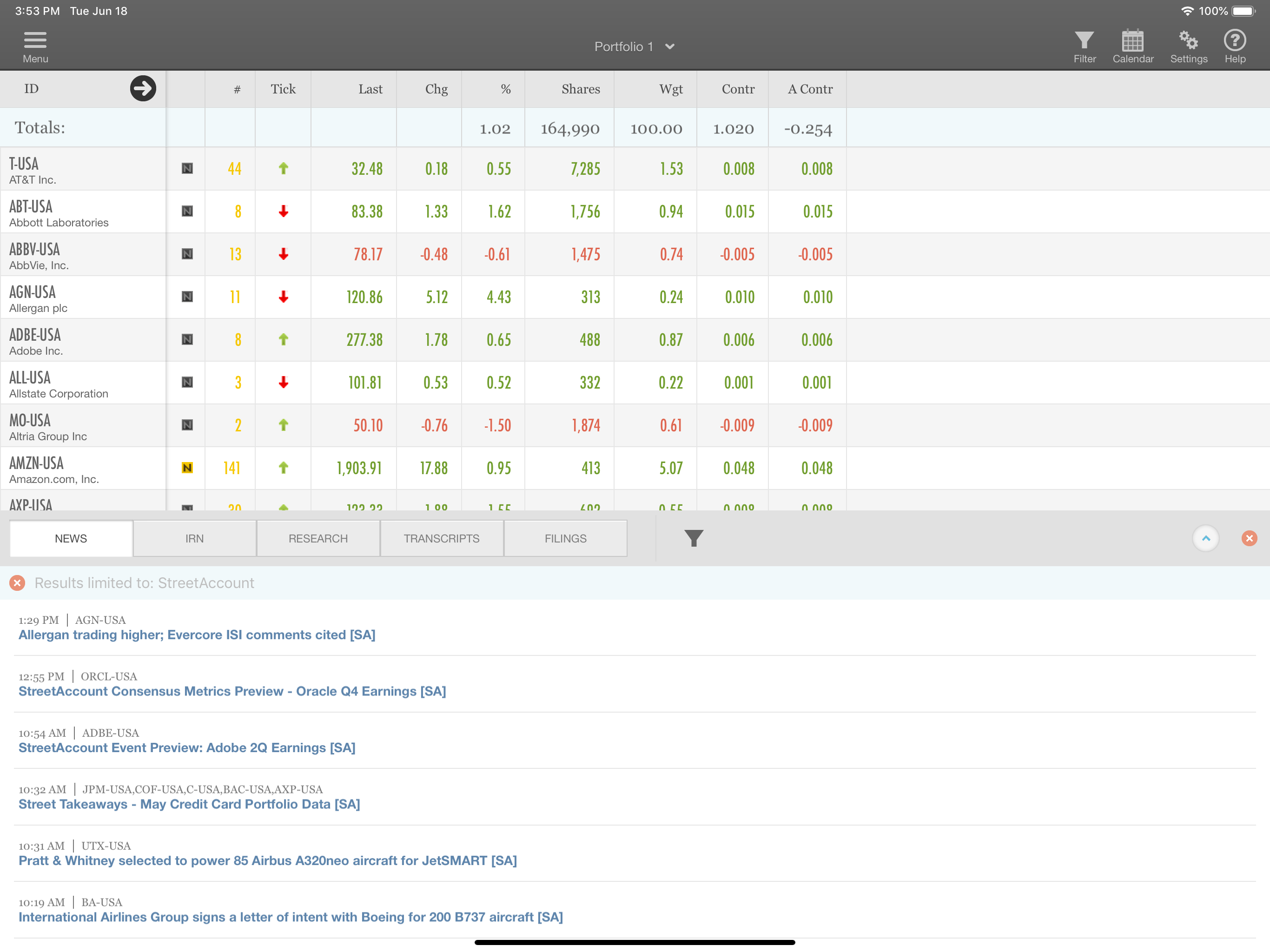The image size is (1270, 952).
Task: Click the news icon in ADBE-USA row
Action: (x=187, y=339)
